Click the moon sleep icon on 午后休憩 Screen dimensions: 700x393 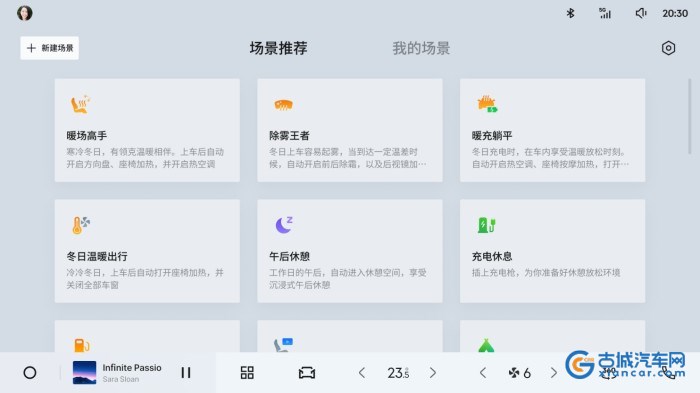[283, 225]
